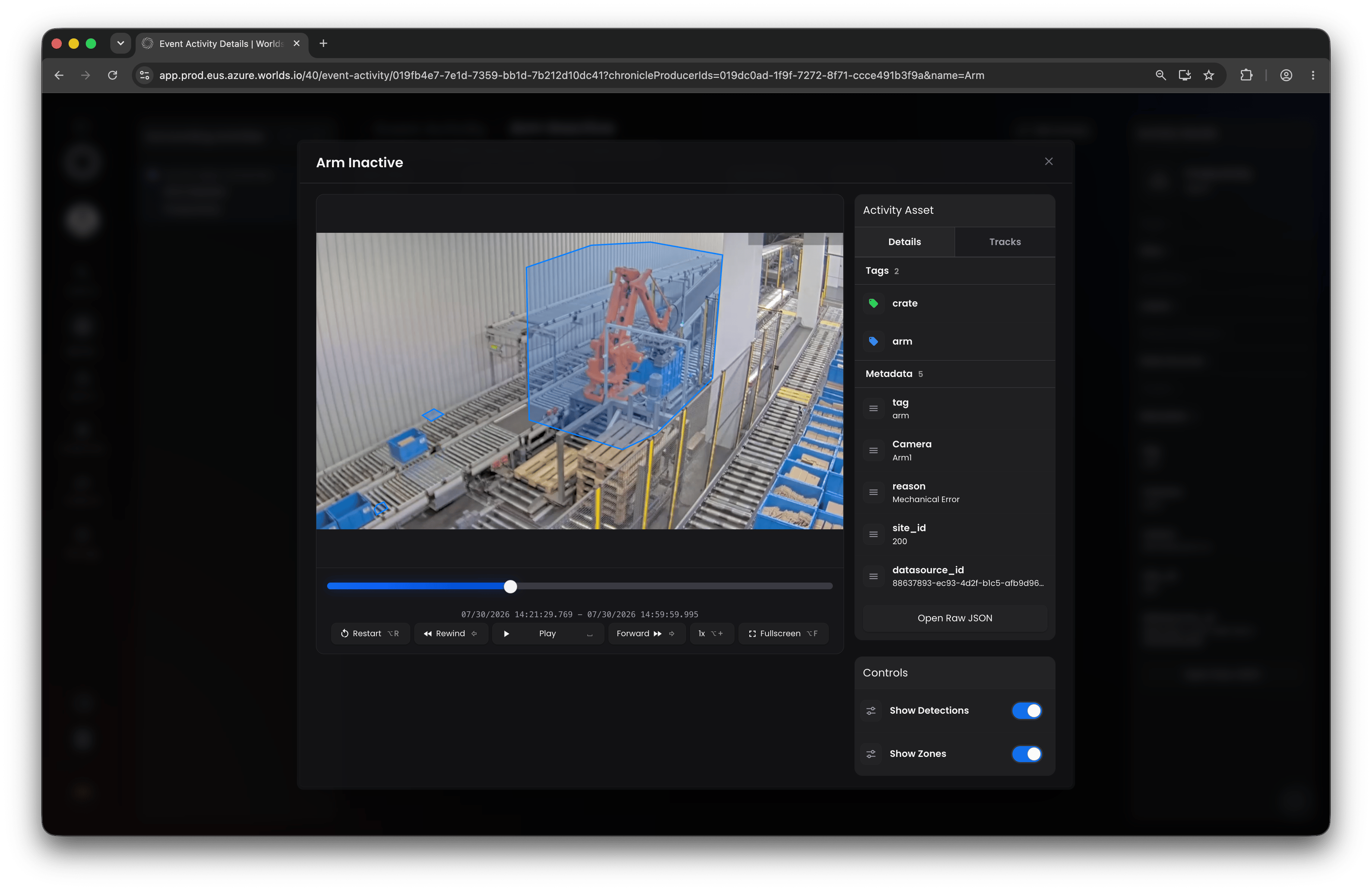Viewport: 1372px width, 891px height.
Task: Bookmark this page with the star icon
Action: (x=1208, y=76)
